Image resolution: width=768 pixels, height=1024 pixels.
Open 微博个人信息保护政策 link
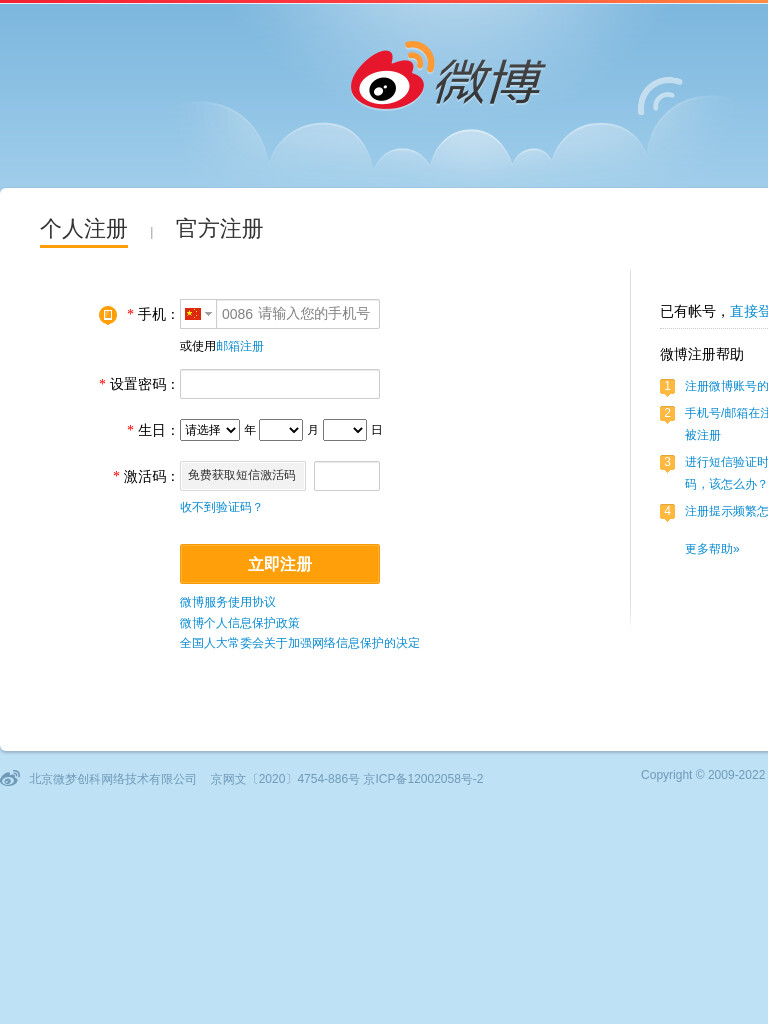pos(240,623)
